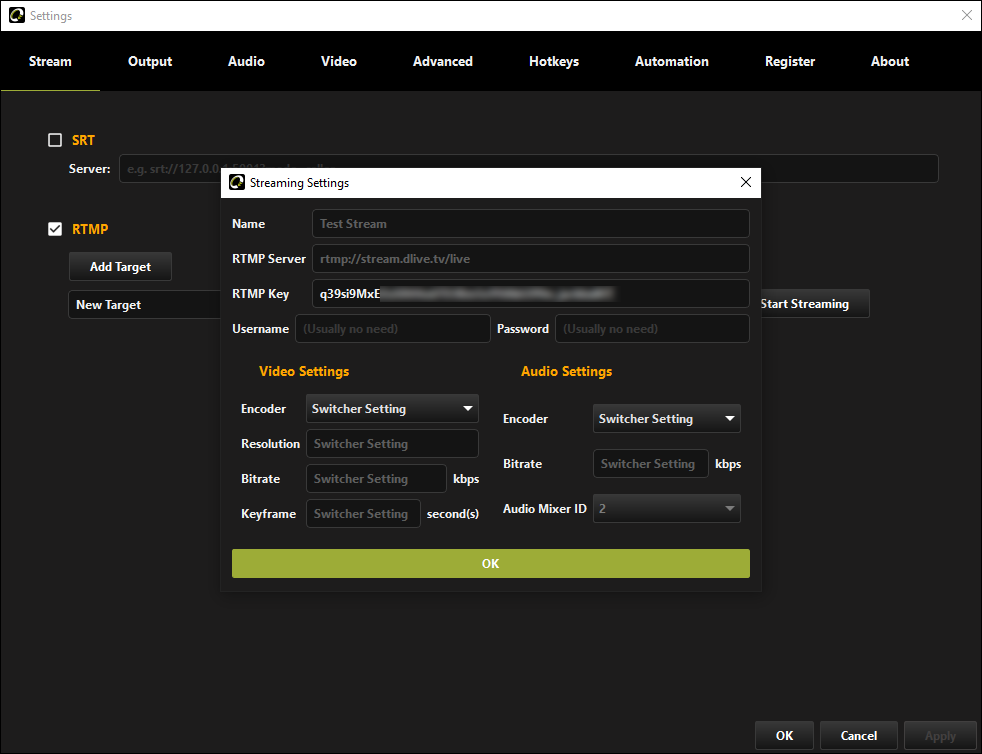Enable the SRT checkbox

point(55,140)
